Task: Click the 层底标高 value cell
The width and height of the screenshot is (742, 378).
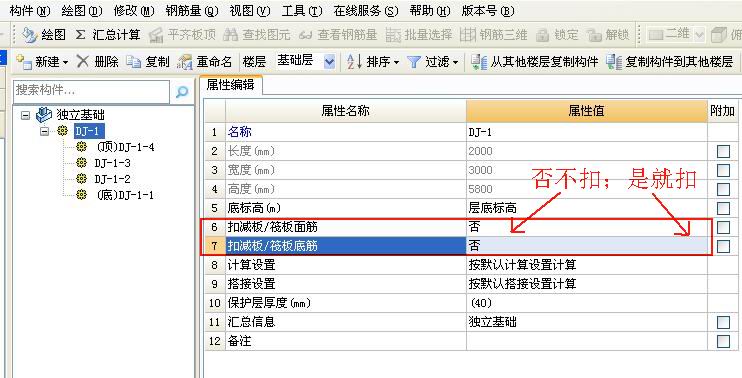Action: (587, 208)
